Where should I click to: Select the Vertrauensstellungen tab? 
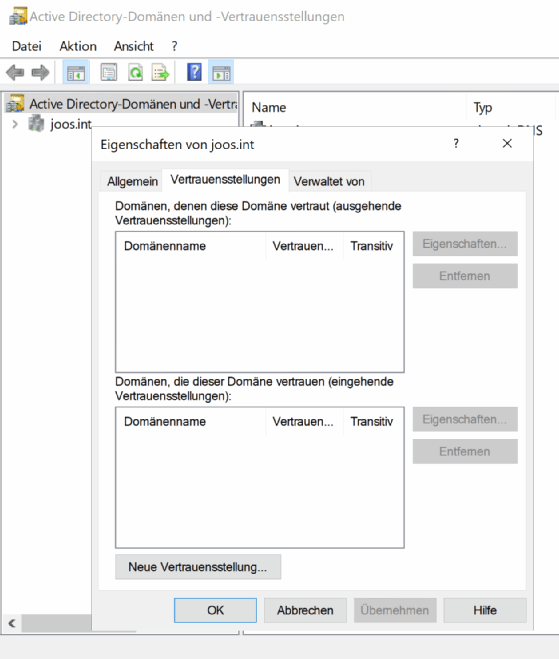point(225,180)
